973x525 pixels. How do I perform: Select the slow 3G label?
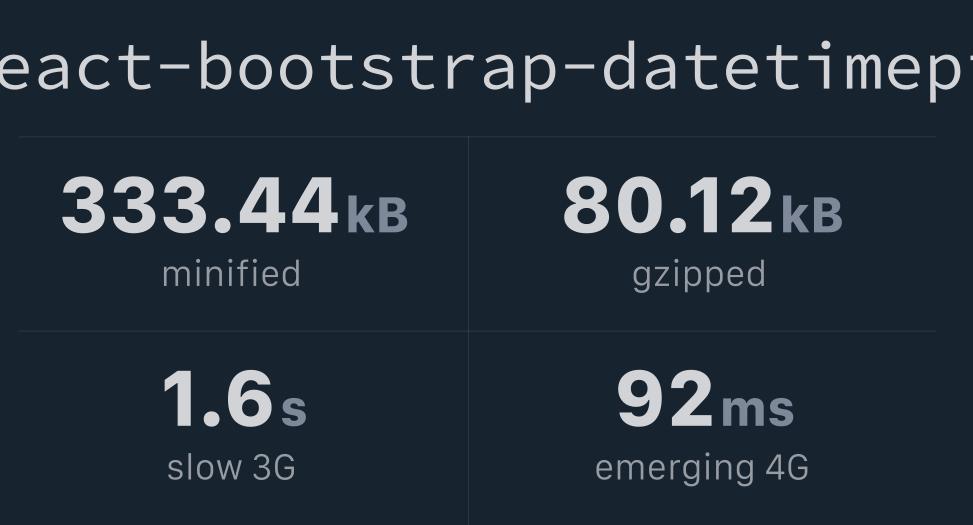(231, 467)
